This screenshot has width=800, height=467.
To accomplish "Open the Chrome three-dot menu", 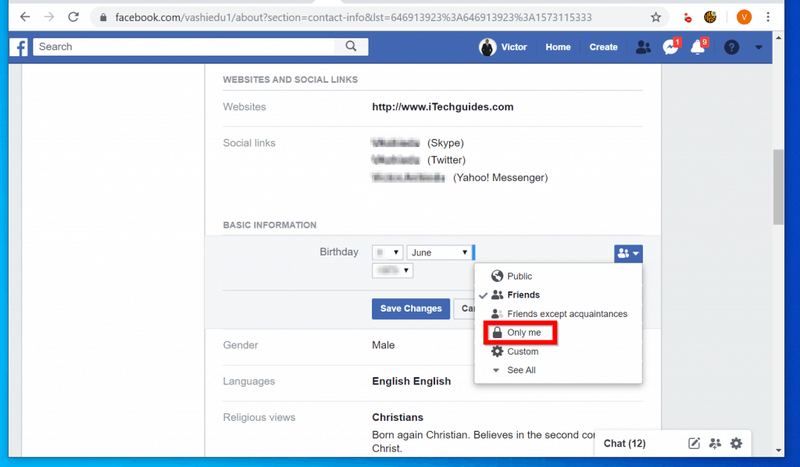I will [768, 17].
